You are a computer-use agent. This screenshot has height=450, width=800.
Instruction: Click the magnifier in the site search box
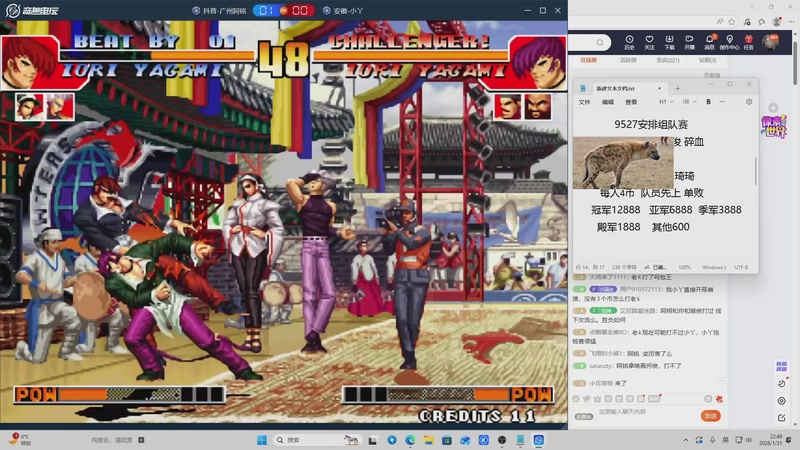[x=600, y=42]
